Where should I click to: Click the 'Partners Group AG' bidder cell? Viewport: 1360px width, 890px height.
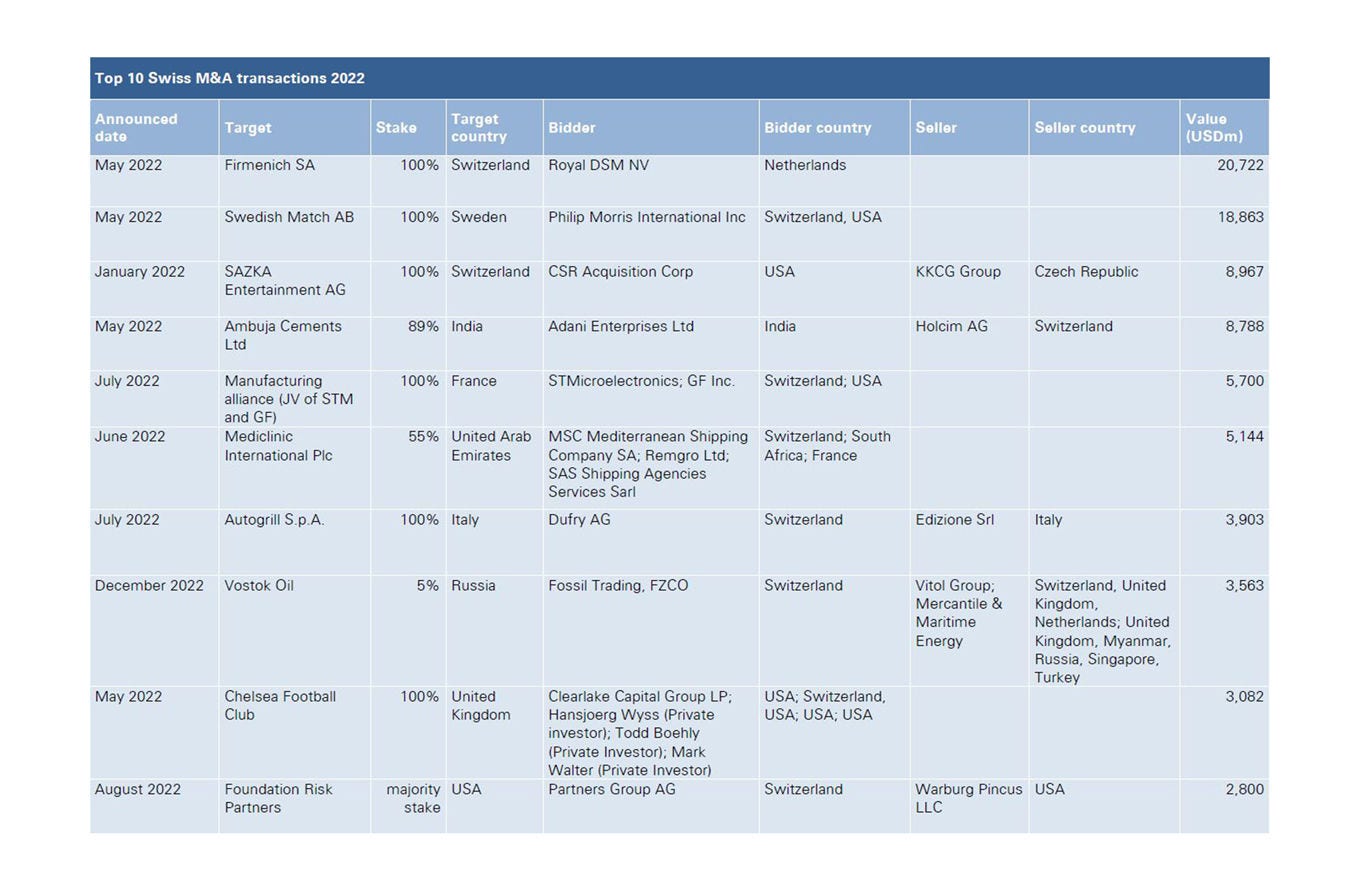[x=611, y=789]
